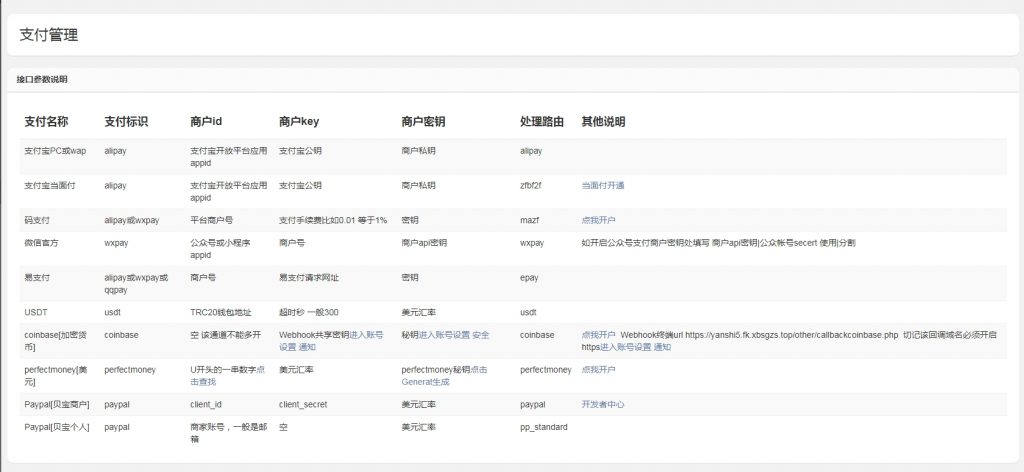
Task: Select the 如开启公众号支付 explanation text
Action: pyautogui.click(x=718, y=243)
